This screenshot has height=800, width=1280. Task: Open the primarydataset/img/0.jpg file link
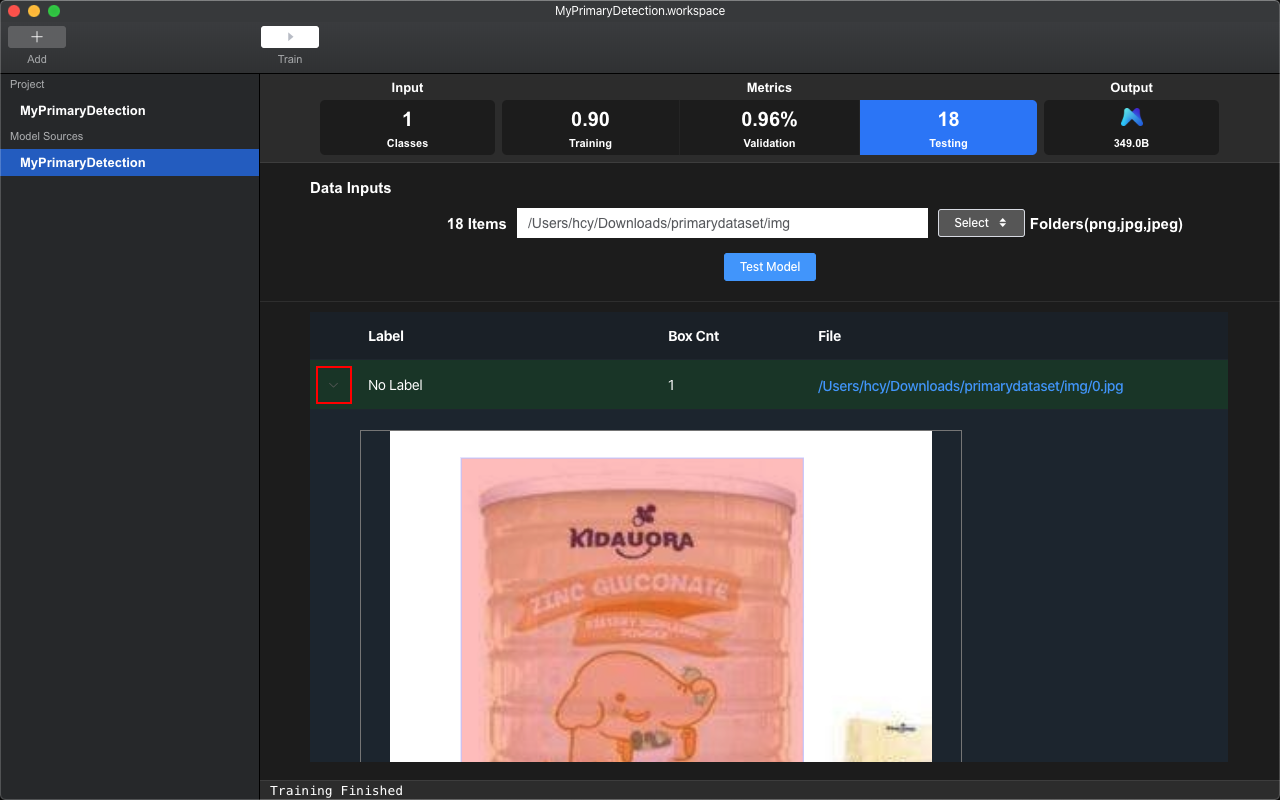pyautogui.click(x=970, y=386)
